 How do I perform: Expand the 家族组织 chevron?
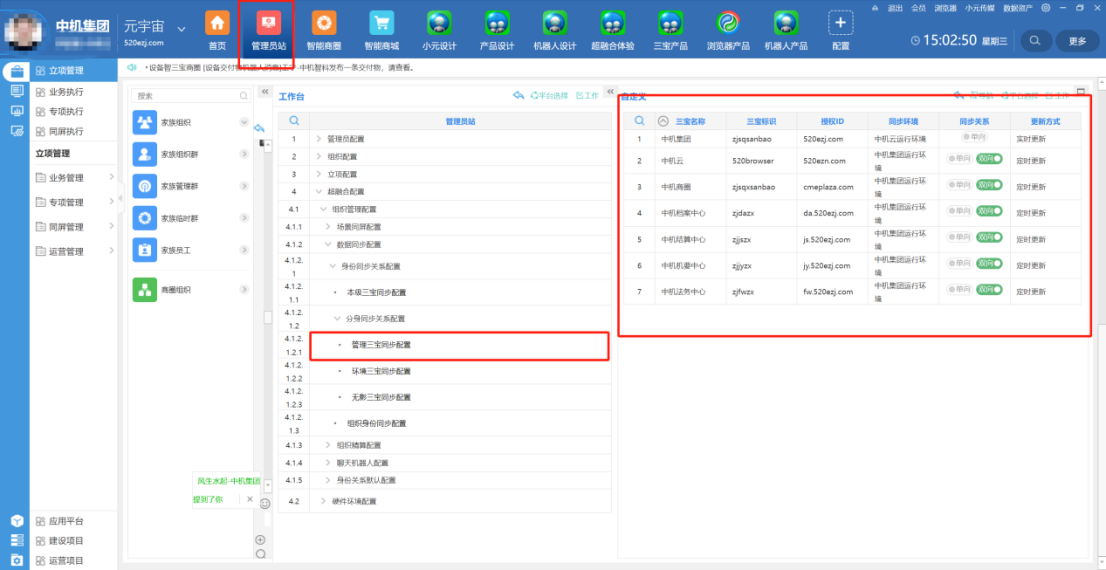[244, 122]
